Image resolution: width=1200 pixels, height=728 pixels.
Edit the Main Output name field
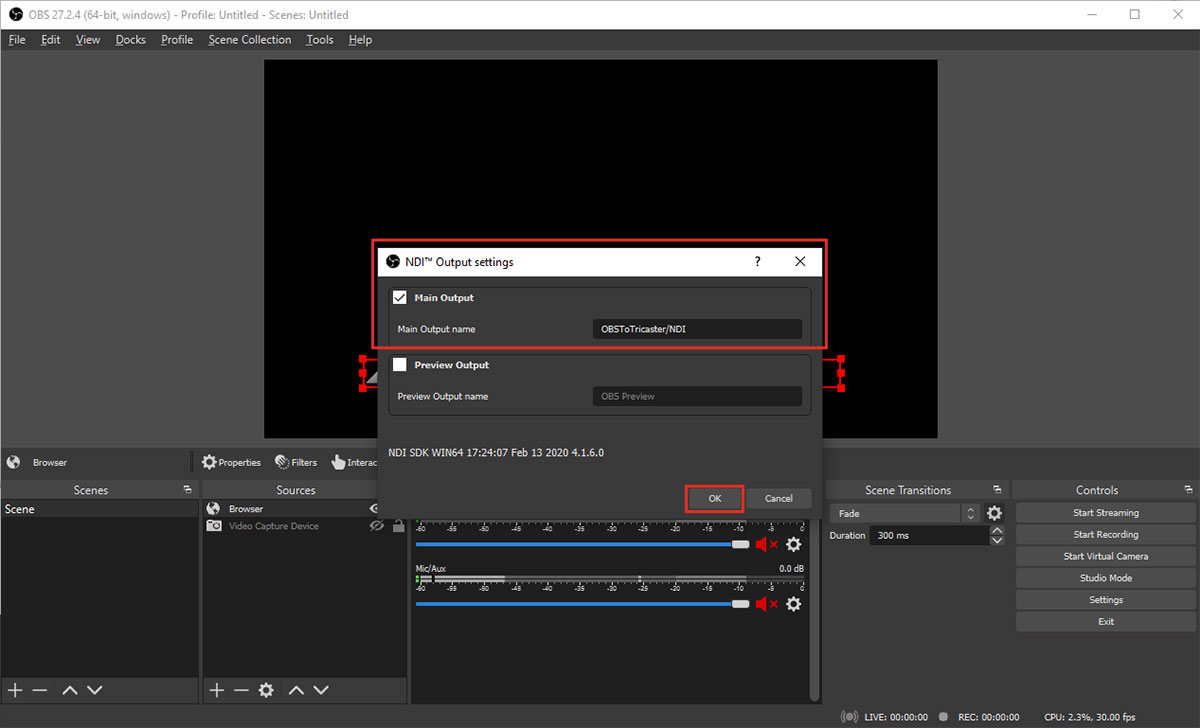tap(697, 329)
